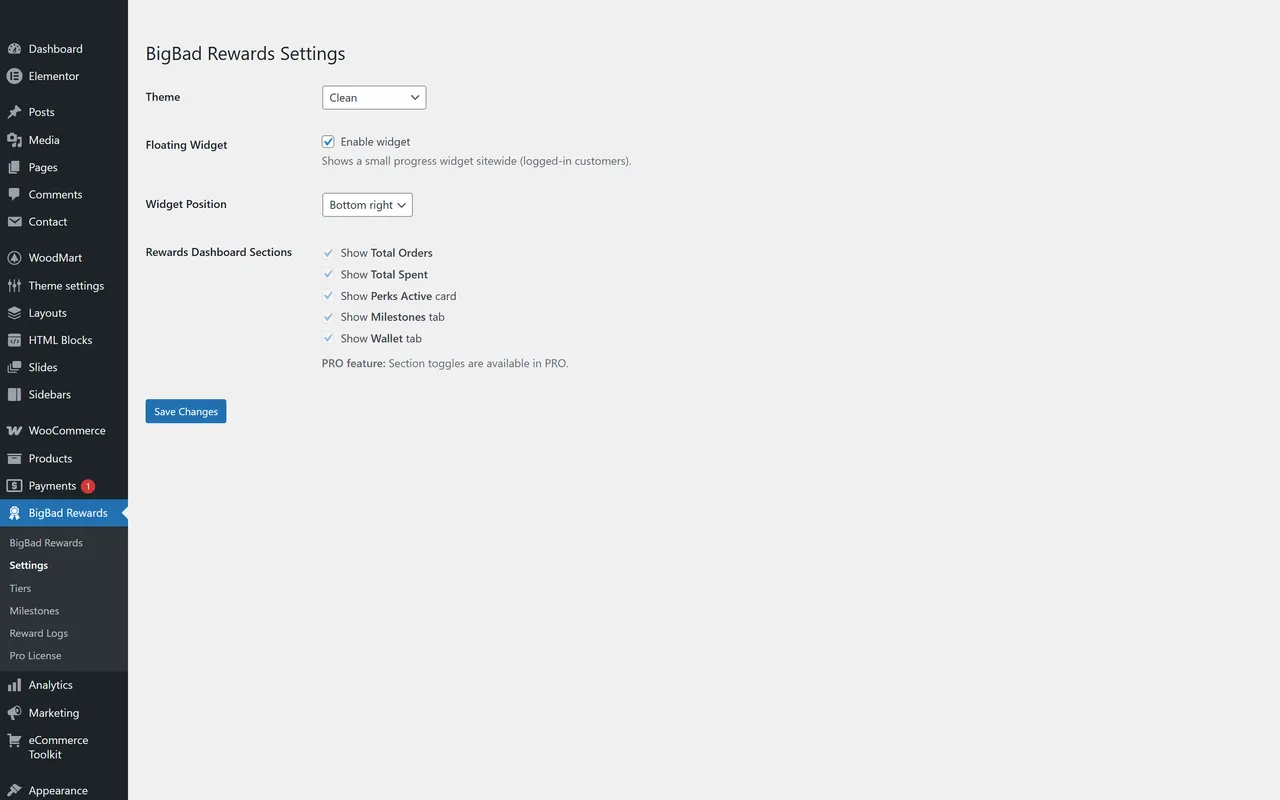Click the Sidebars panel icon
This screenshot has width=1280, height=800.
click(14, 395)
